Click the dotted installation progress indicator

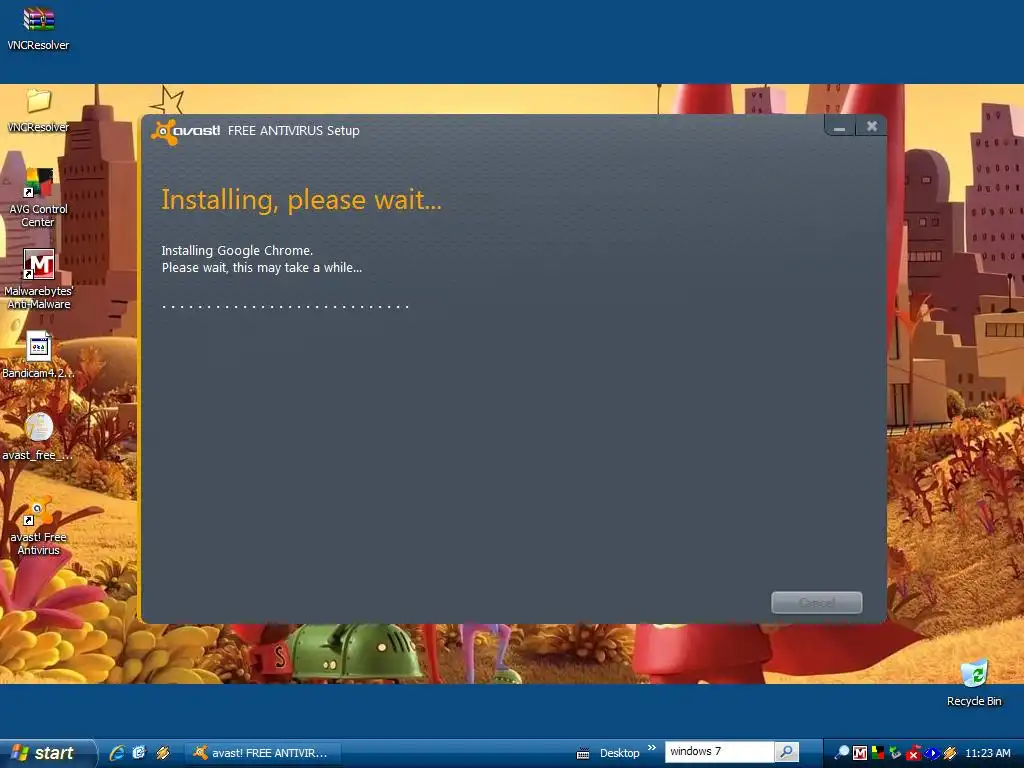tap(285, 306)
